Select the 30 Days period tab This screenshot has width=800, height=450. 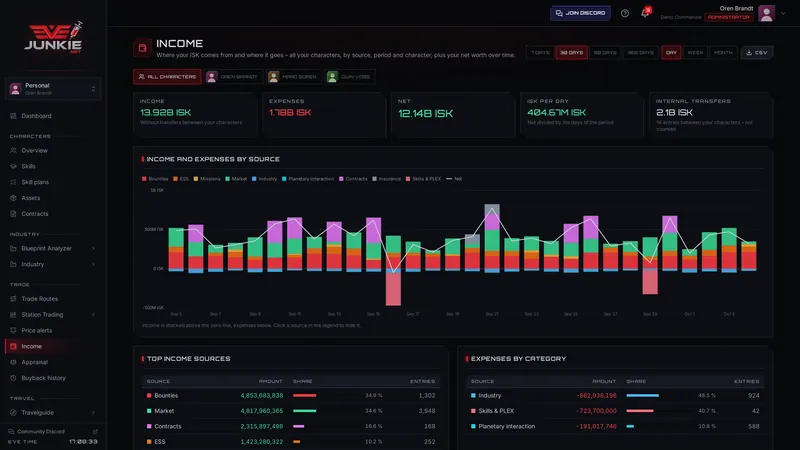pyautogui.click(x=571, y=53)
